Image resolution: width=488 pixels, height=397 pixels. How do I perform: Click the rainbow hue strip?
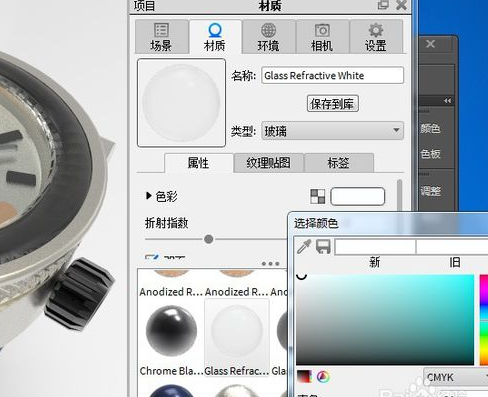pyautogui.click(x=484, y=319)
